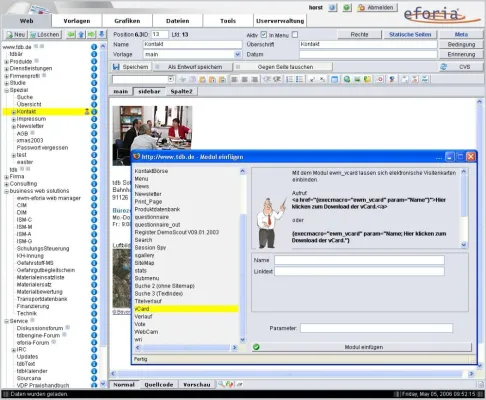Click the Neu button
This screenshot has width=486, height=400.
click(x=16, y=34)
